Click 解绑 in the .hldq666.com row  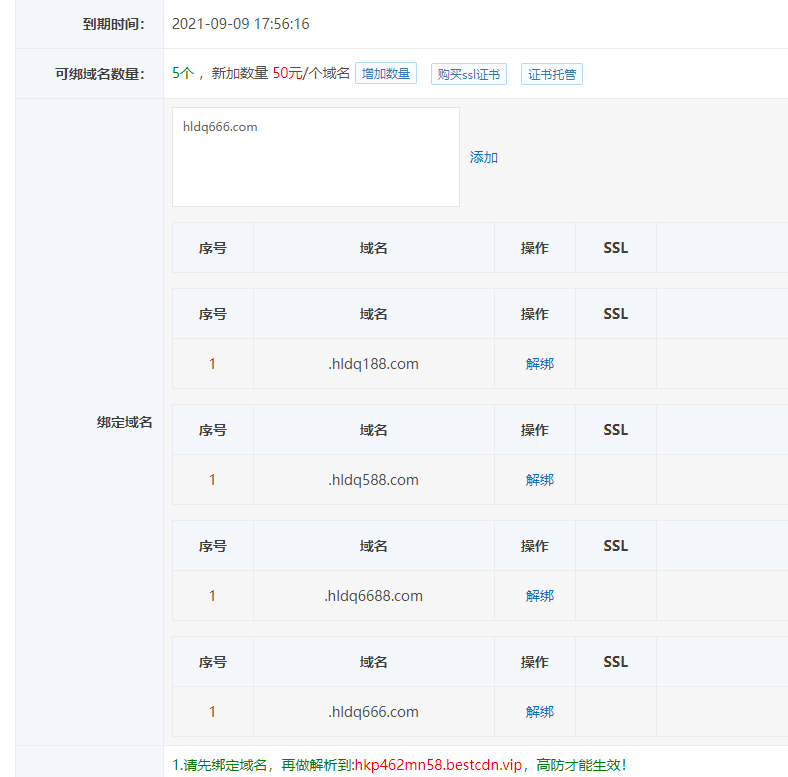[x=539, y=712]
